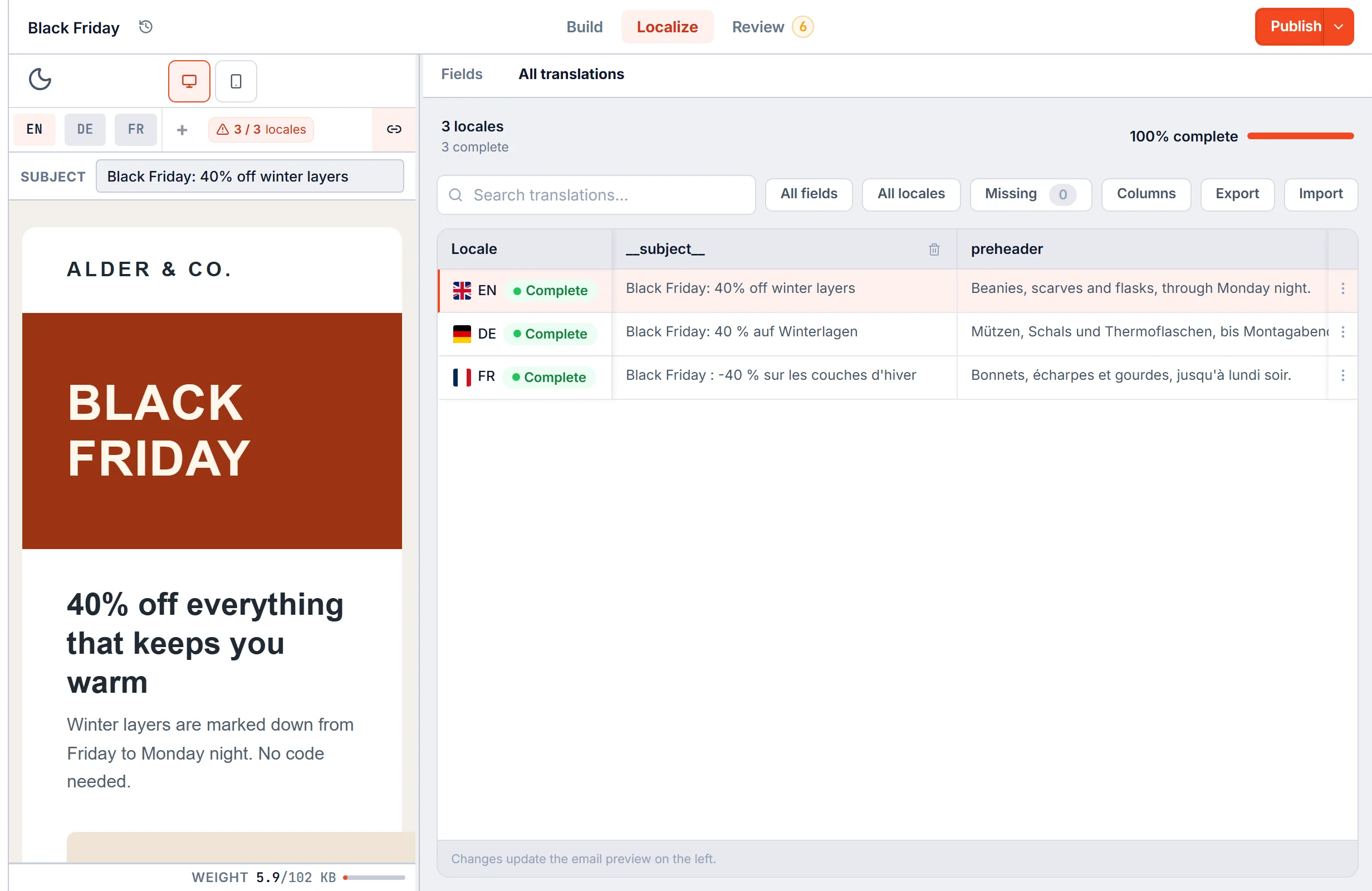Open All fields filter
Image resolution: width=1372 pixels, height=891 pixels.
tap(809, 194)
